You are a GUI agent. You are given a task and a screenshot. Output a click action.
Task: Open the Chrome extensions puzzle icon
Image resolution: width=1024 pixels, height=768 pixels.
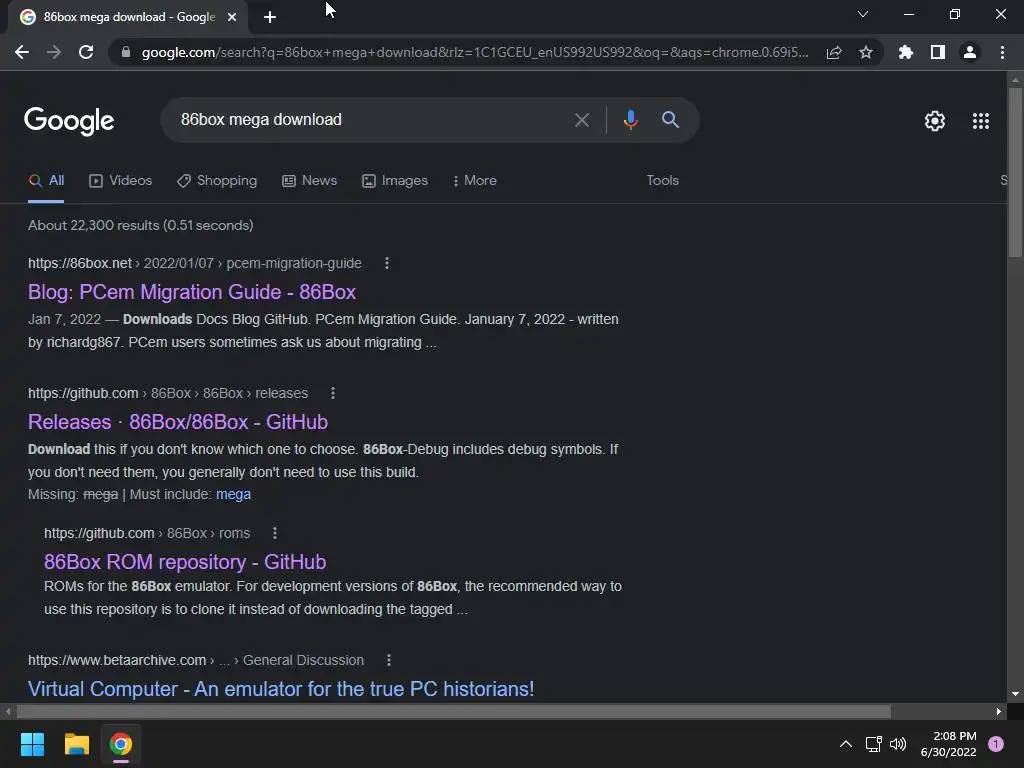click(906, 52)
